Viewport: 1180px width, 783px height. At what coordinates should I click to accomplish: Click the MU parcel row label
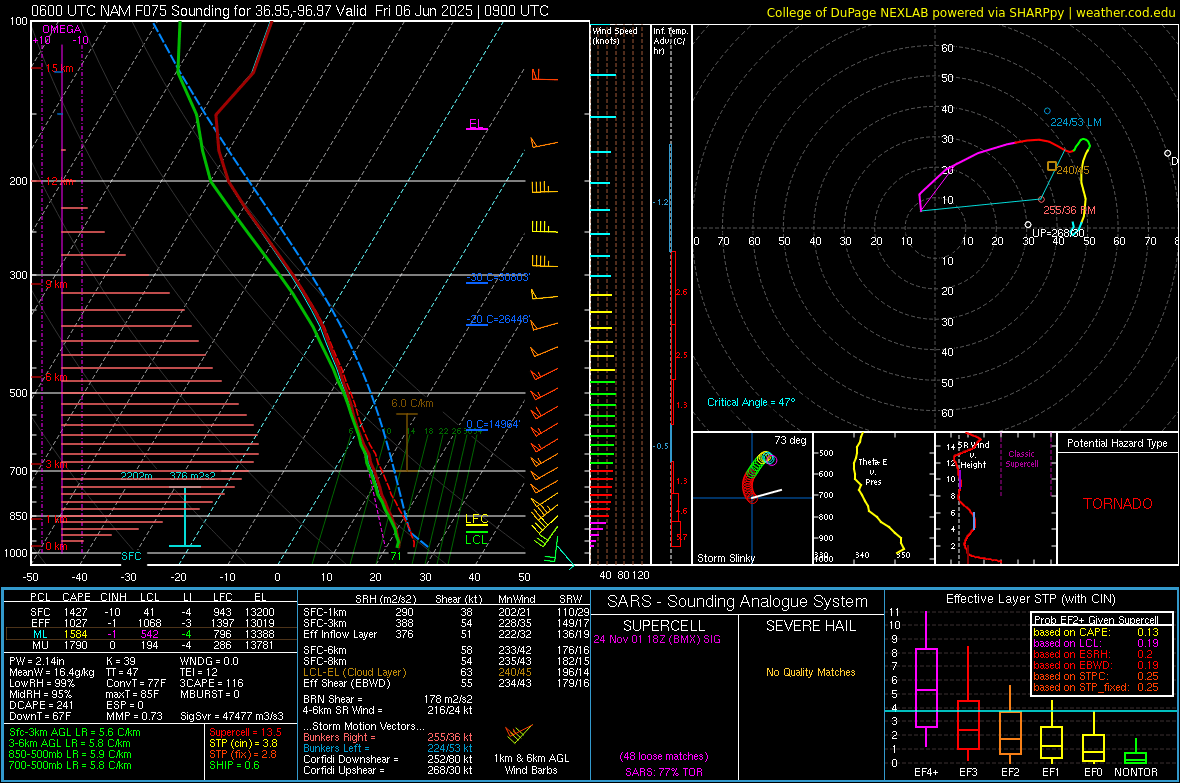40,645
